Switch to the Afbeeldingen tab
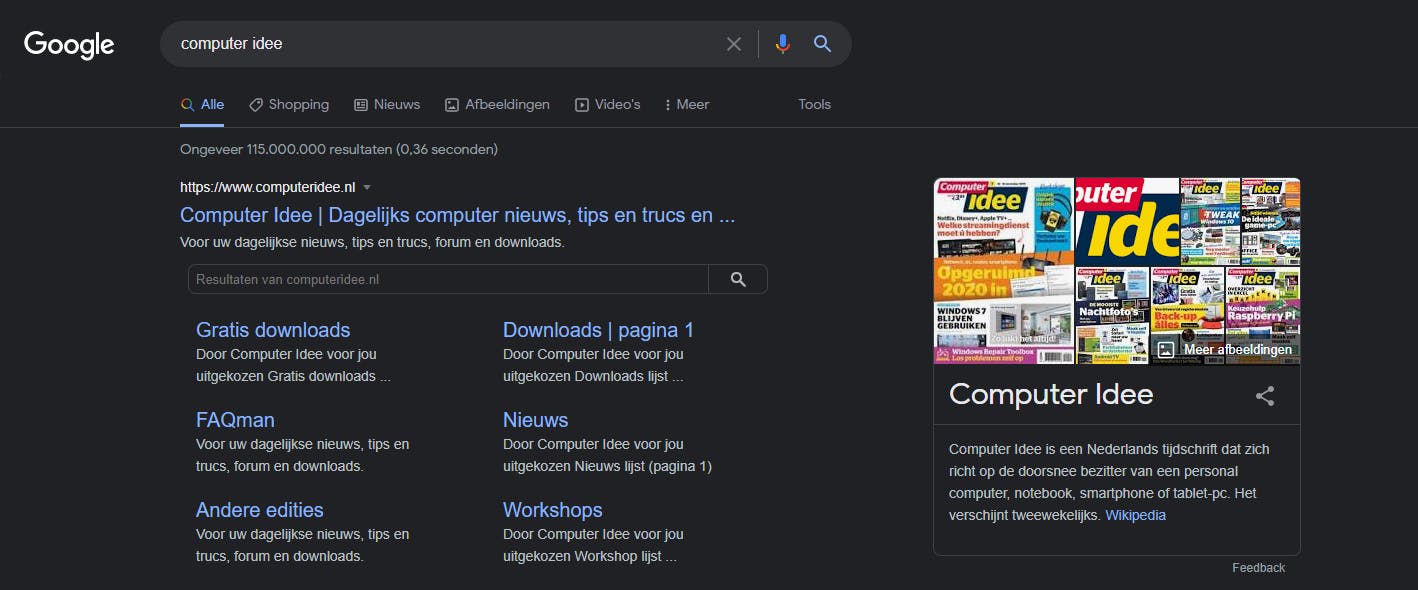Screen dimensions: 1418x590 (497, 104)
